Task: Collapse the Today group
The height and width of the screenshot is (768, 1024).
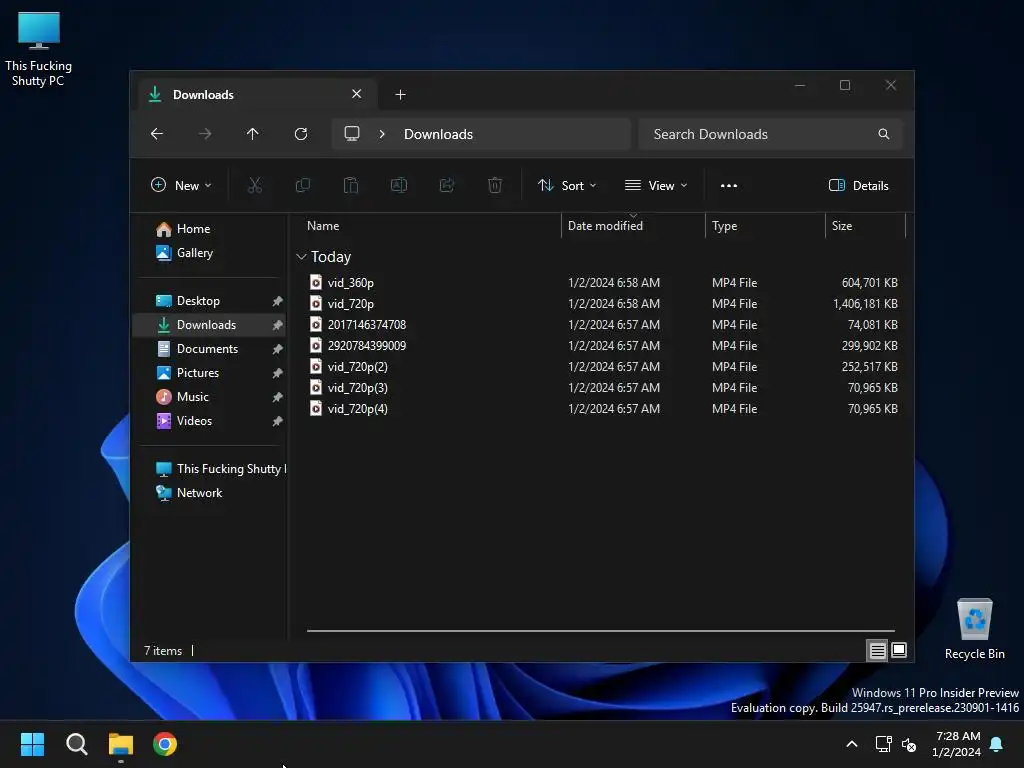Action: click(301, 257)
